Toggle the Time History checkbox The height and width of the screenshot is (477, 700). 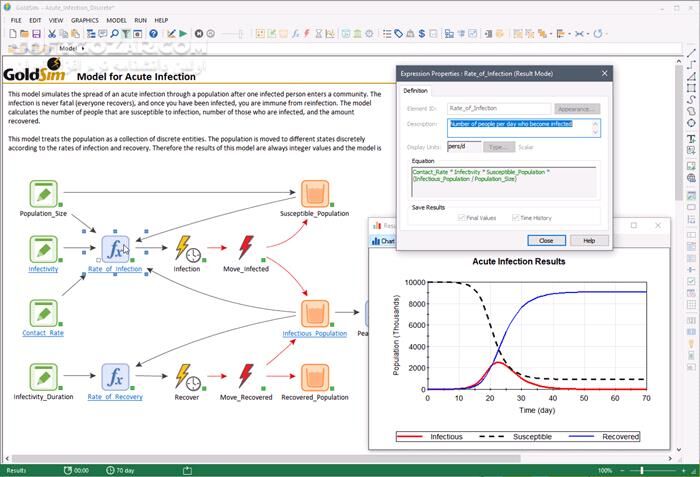point(514,217)
